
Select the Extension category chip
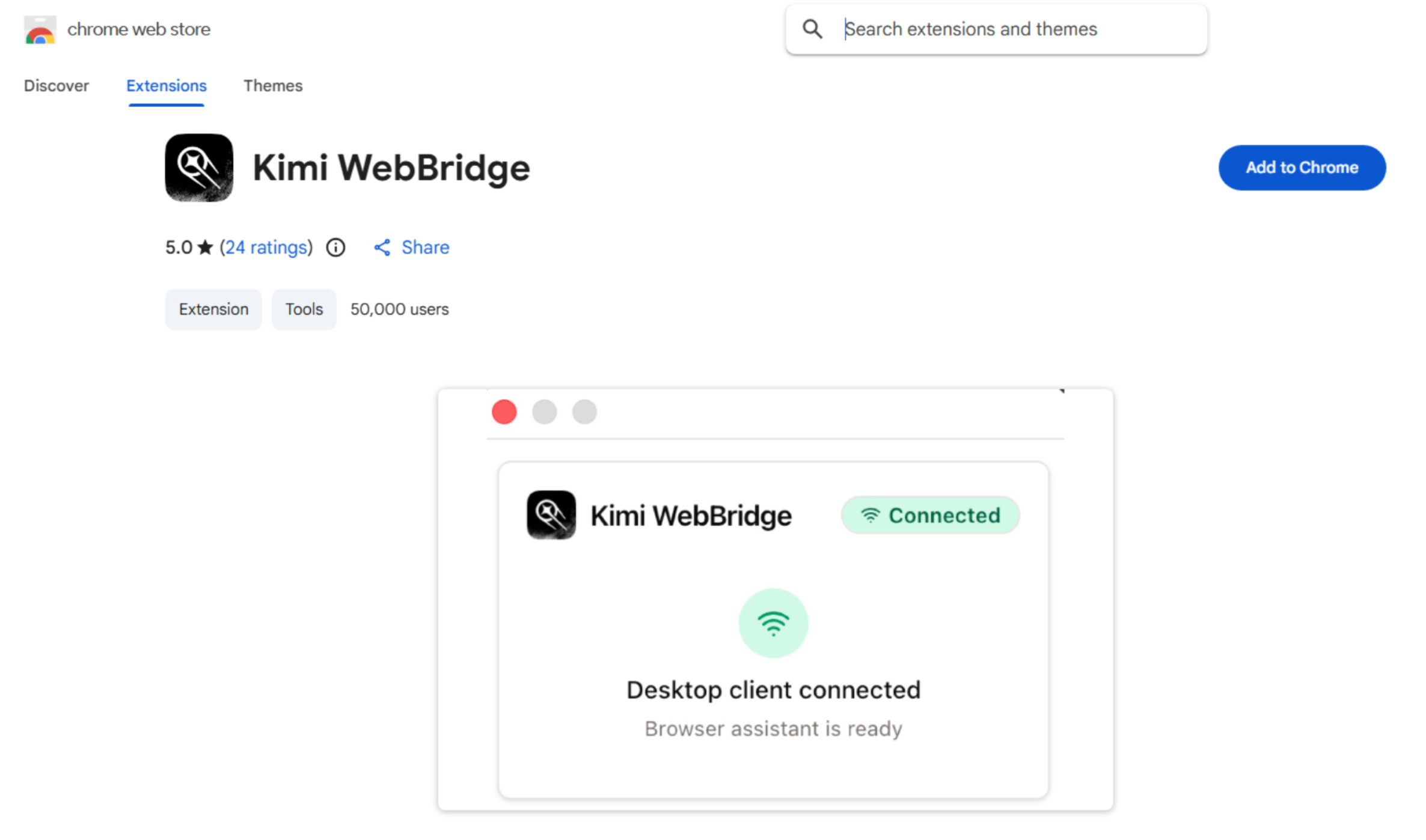213,309
